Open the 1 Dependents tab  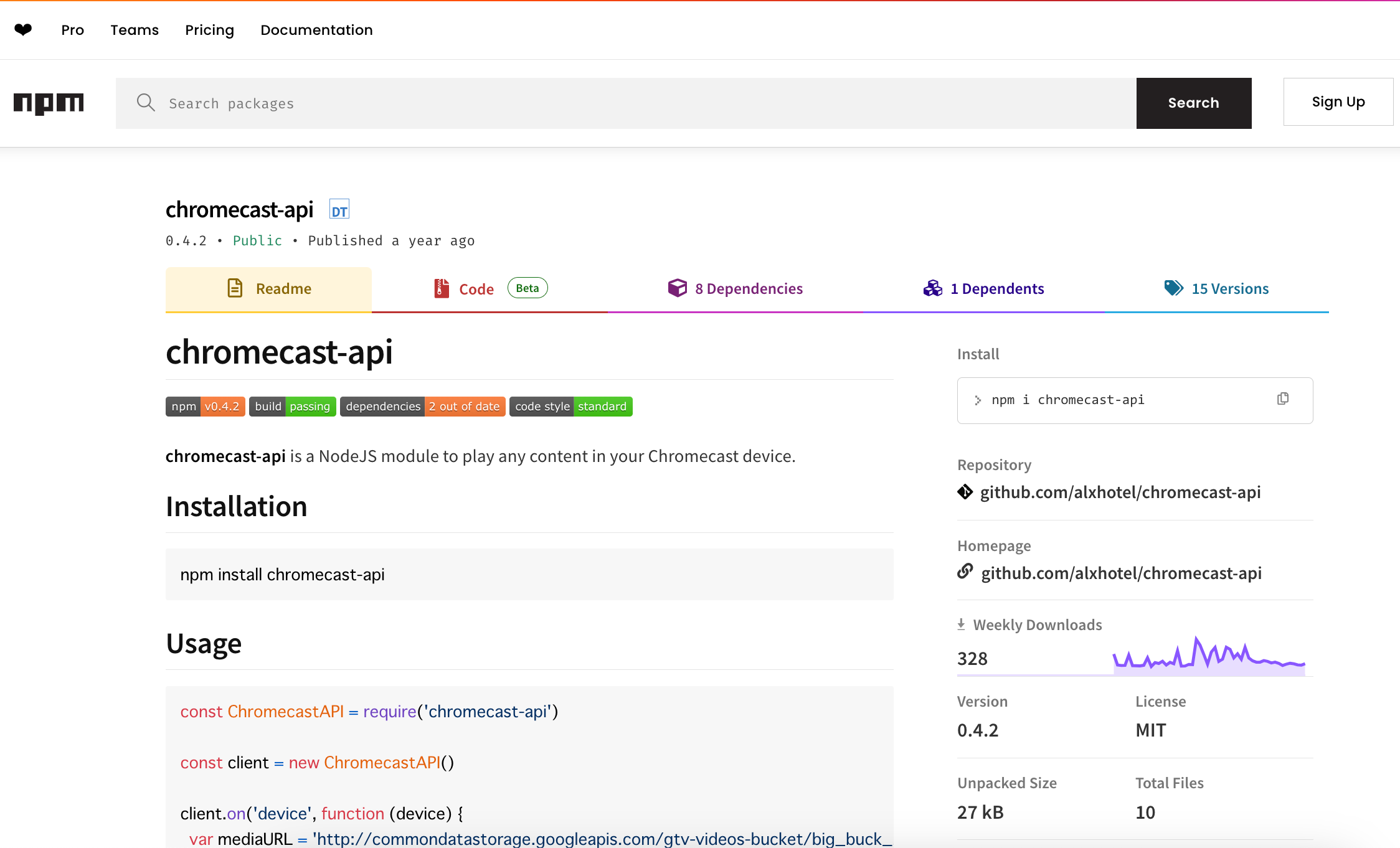pos(983,289)
